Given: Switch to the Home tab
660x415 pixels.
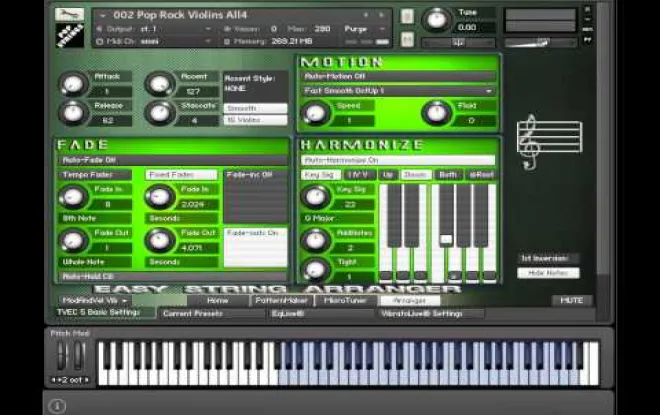Looking at the screenshot, I should tap(218, 301).
